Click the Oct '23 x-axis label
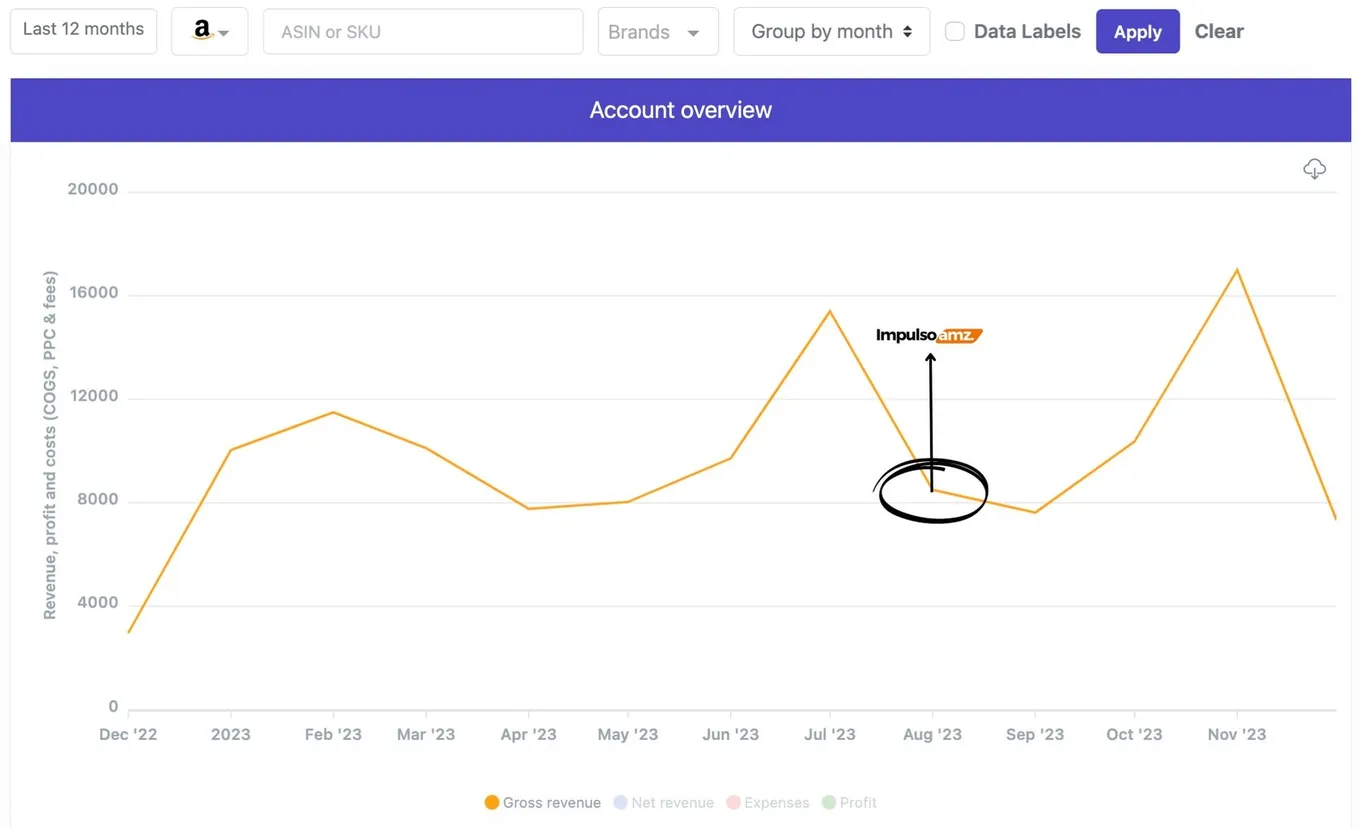The width and height of the screenshot is (1360, 831). coord(1134,734)
